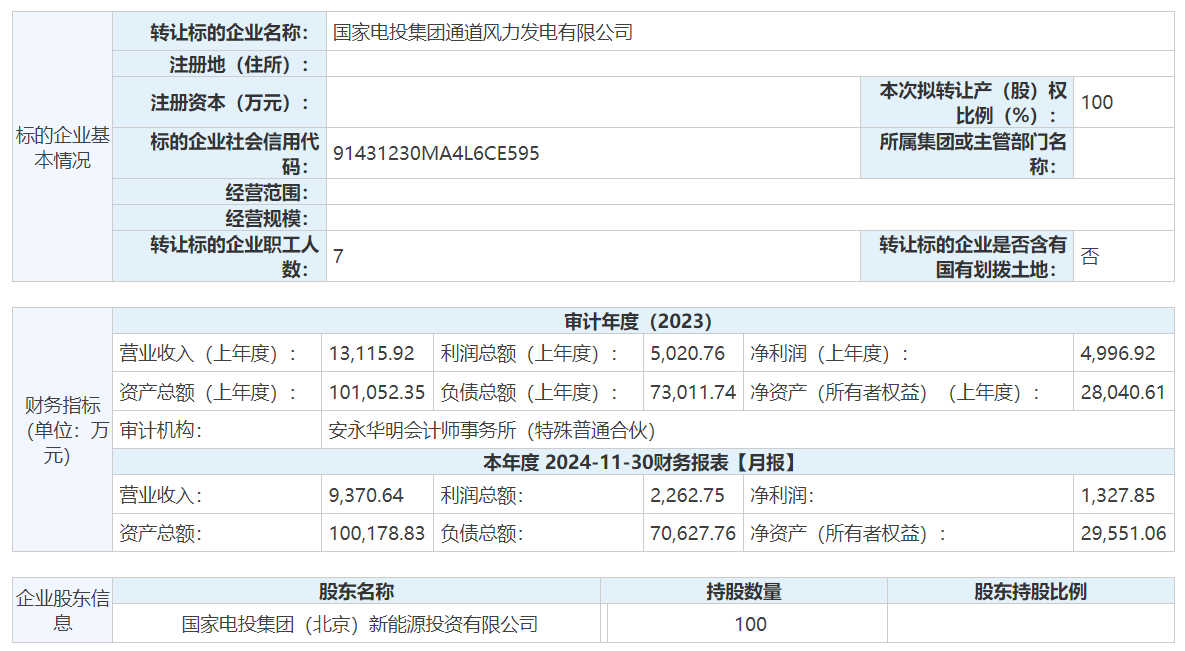1185x651 pixels.
Task: Select last-year net profit 4,996.92
Action: click(x=1118, y=353)
